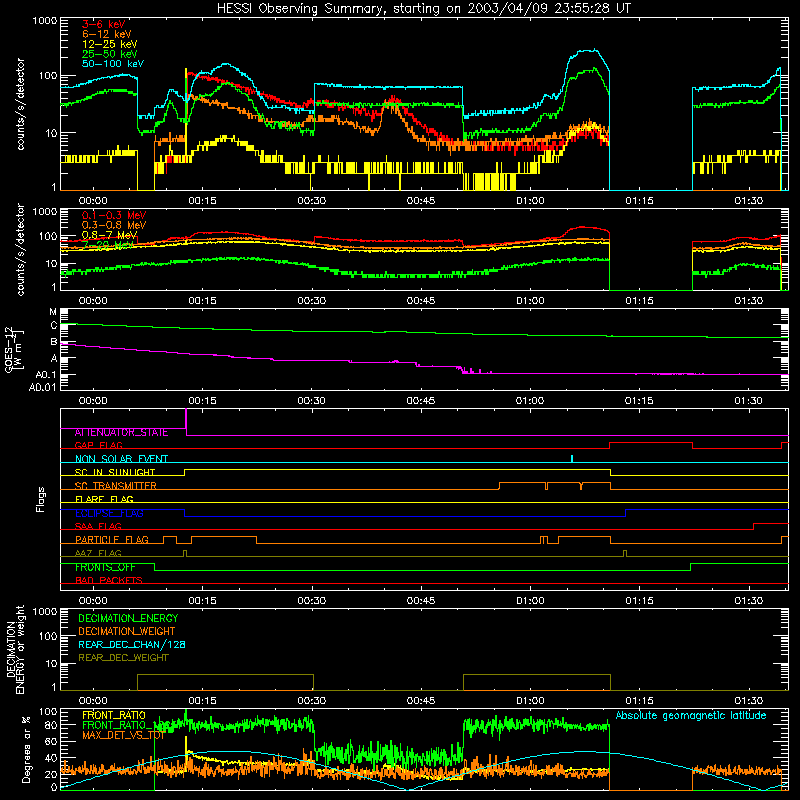Click the red 0.1-0.3 MeV legend label
The image size is (800, 800).
click(114, 215)
